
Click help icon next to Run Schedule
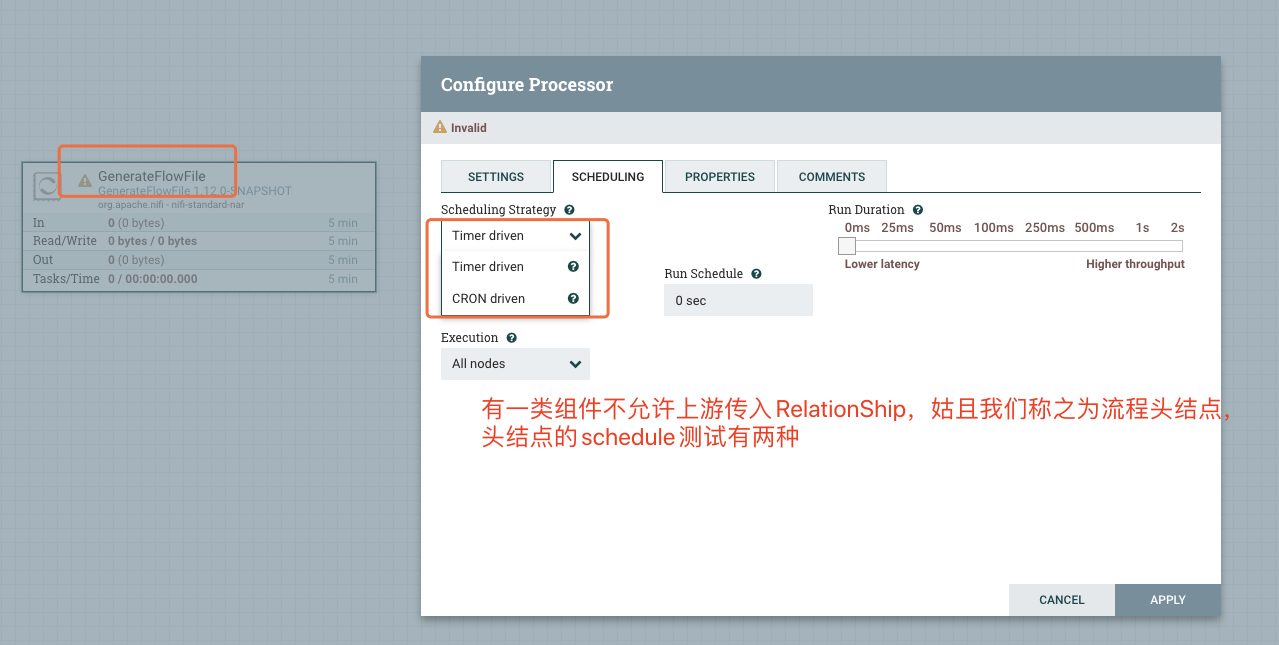click(756, 274)
